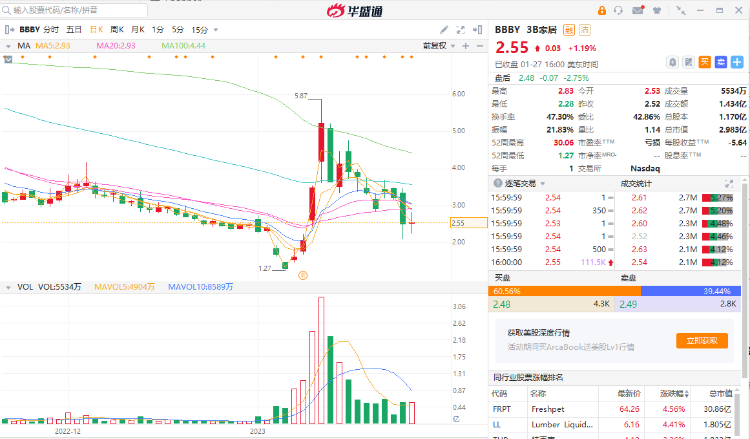This screenshot has width=750, height=439.
Task: Zoom in chart with plus icon
Action: click(466, 46)
